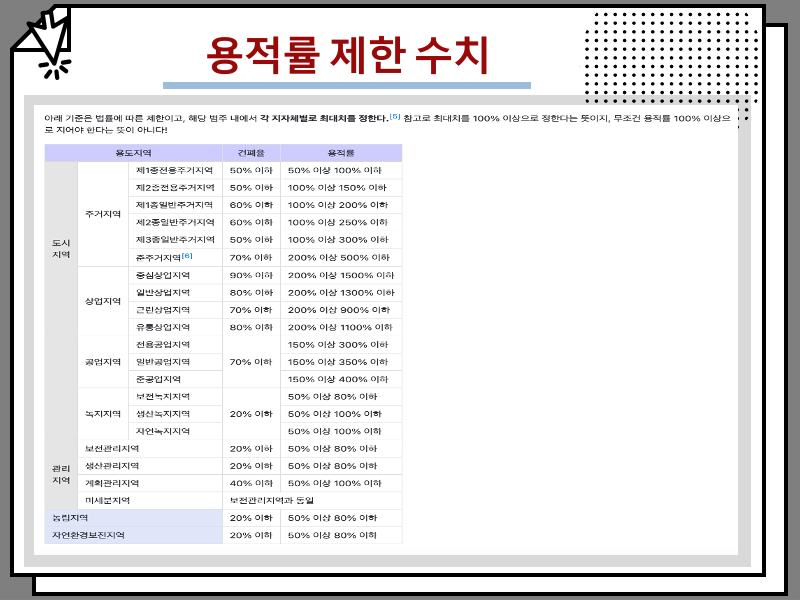Image resolution: width=800 pixels, height=600 pixels.
Task: Select the '농림지역' row label
Action: (70, 518)
